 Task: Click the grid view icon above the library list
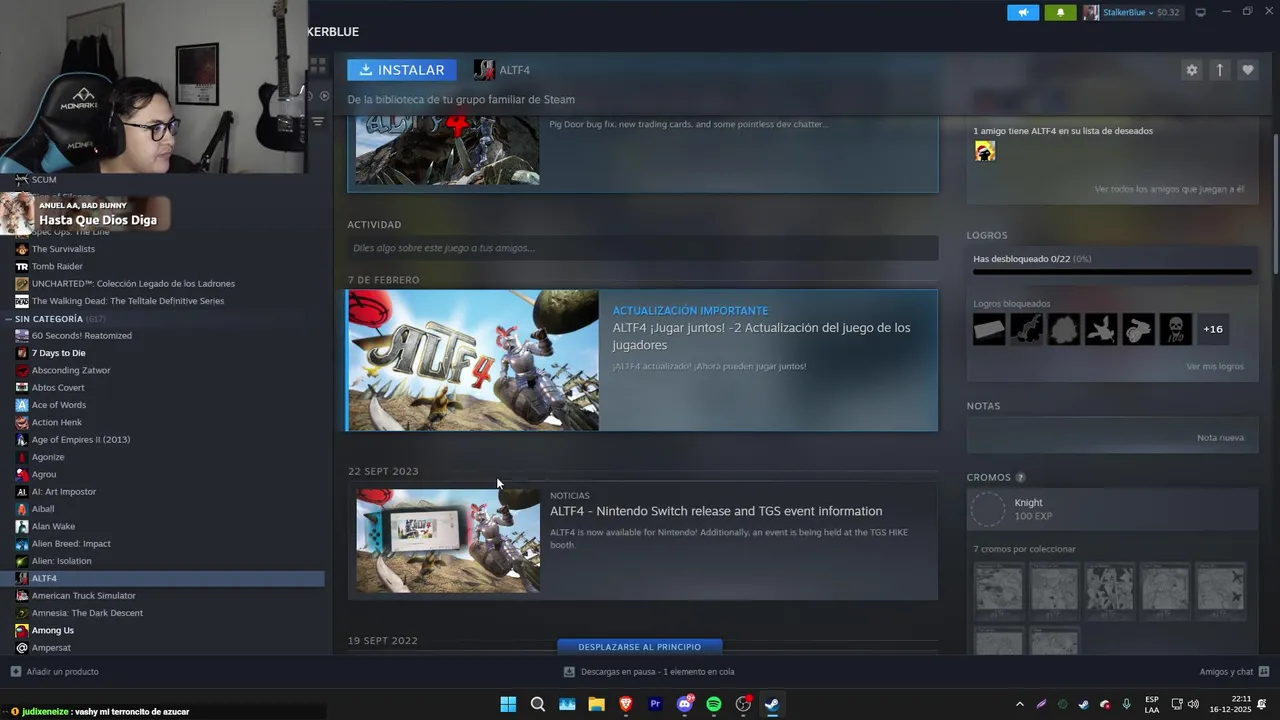pos(318,65)
